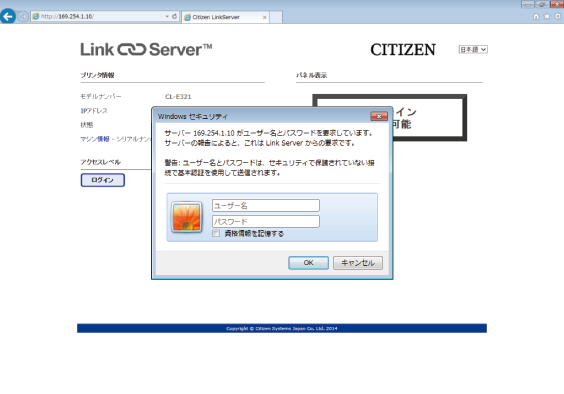Minimize the browser window
This screenshot has height=394, width=564.
pyautogui.click(x=528, y=4)
